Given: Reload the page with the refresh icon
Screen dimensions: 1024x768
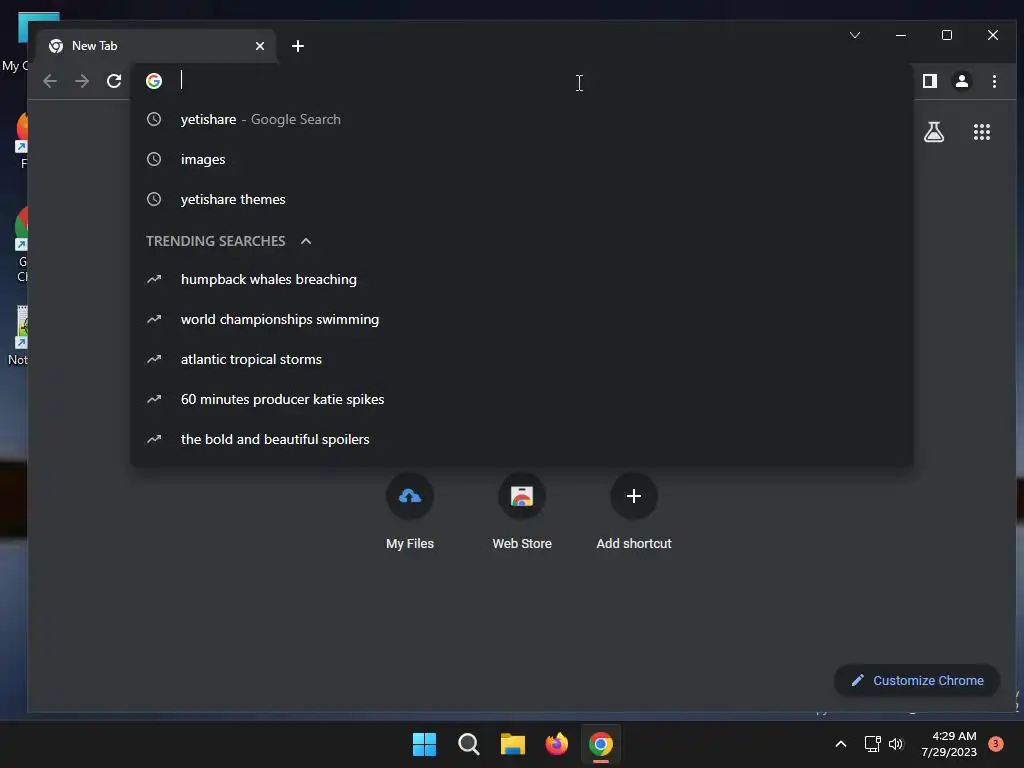Looking at the screenshot, I should (x=114, y=81).
